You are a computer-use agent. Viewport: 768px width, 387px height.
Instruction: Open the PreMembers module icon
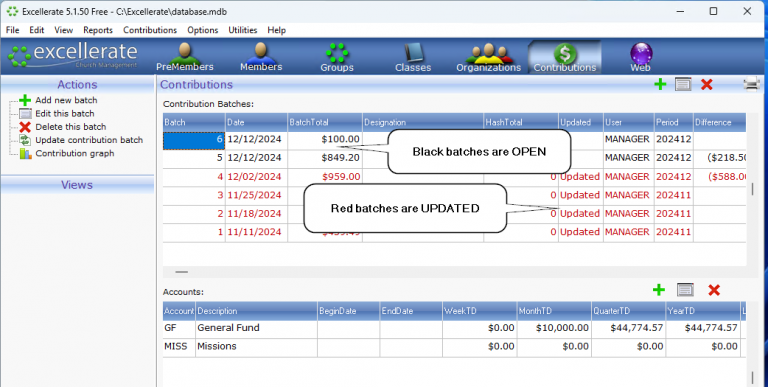coord(185,57)
